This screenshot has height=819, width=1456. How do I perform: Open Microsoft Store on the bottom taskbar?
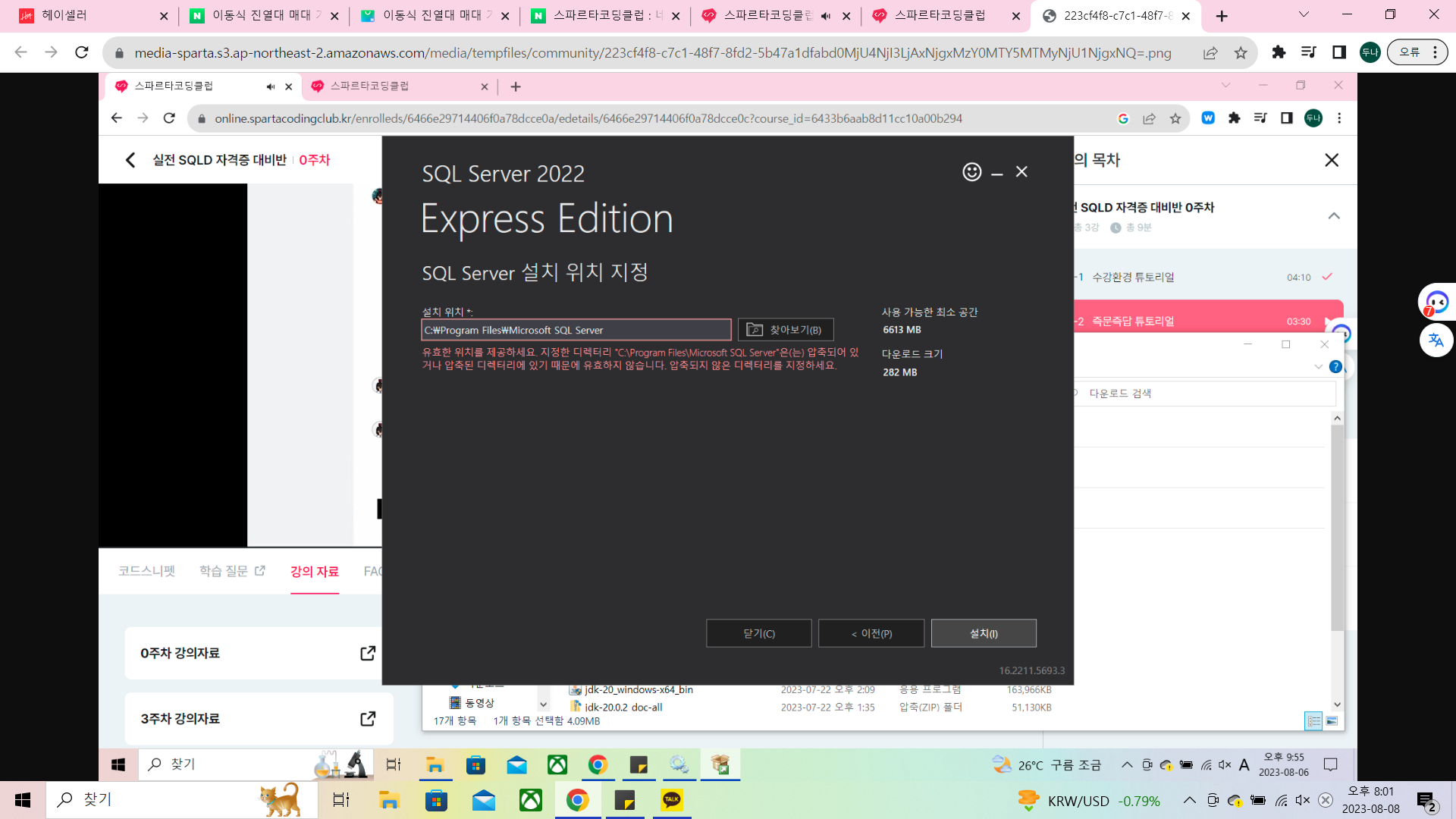436,800
